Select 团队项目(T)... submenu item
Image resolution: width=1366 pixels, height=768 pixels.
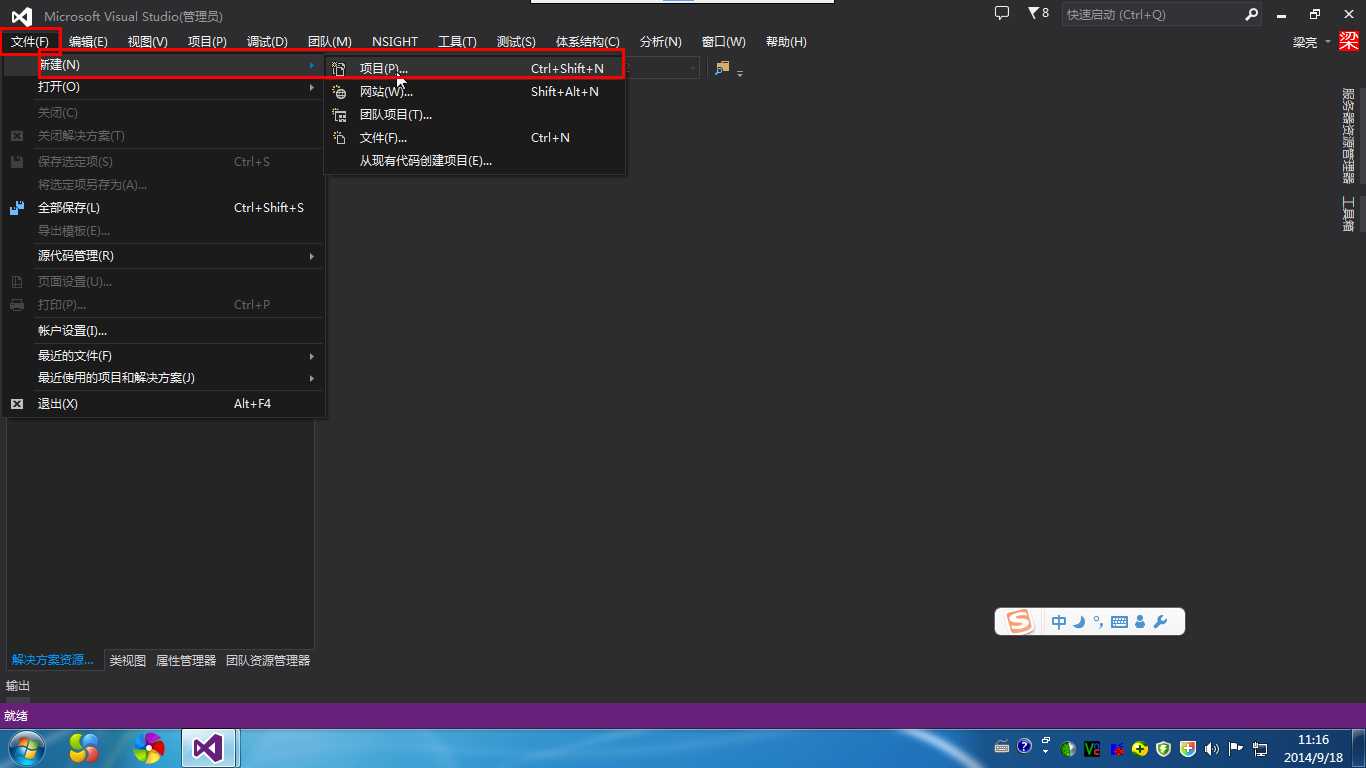tap(475, 115)
